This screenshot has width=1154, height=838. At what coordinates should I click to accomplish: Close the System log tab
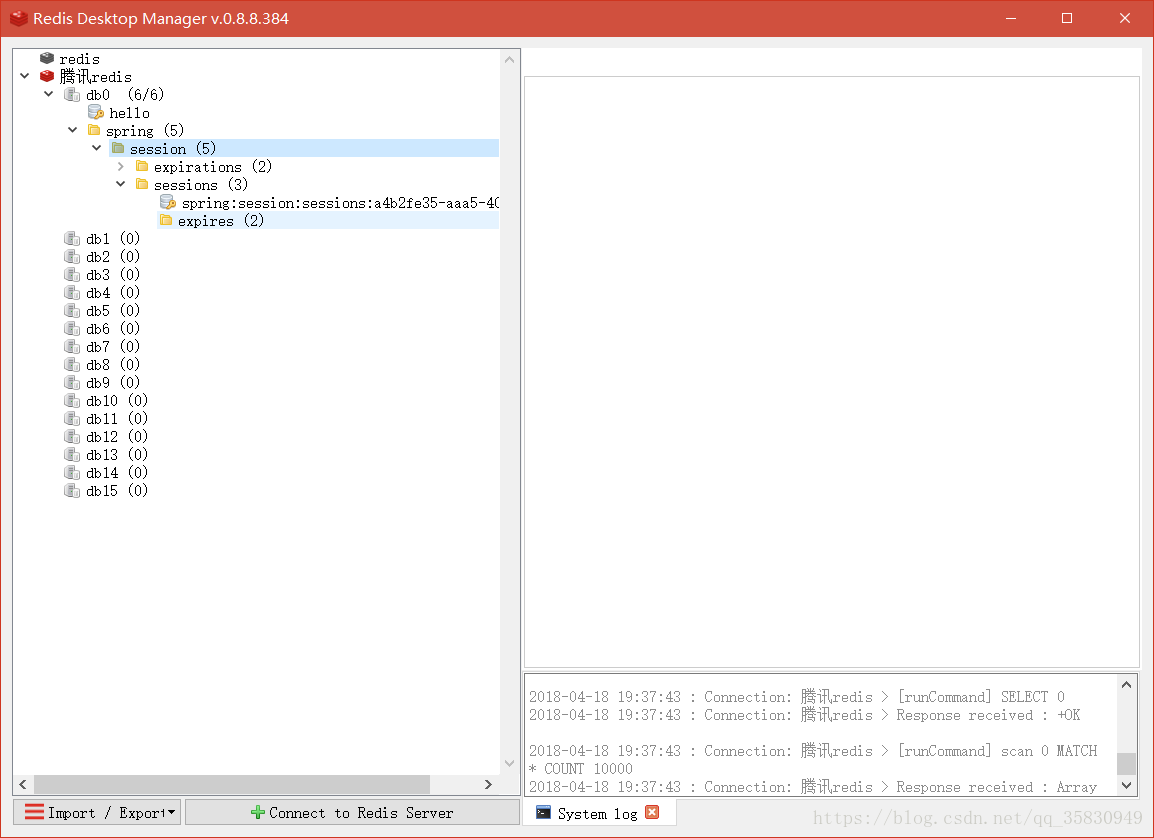click(652, 812)
